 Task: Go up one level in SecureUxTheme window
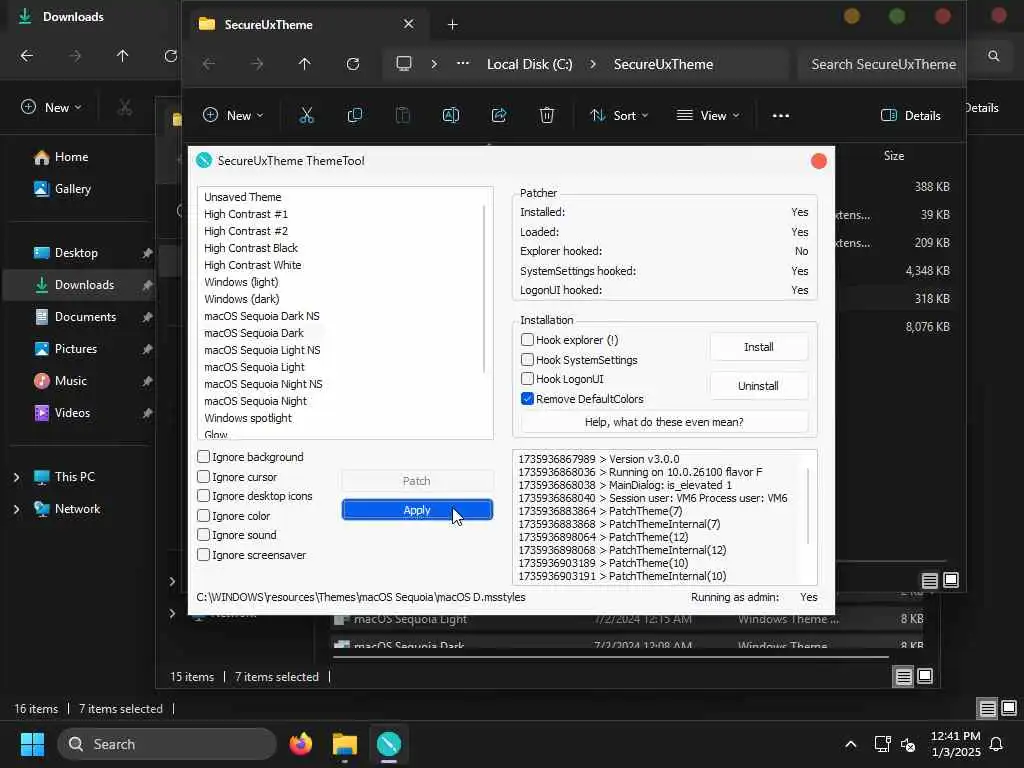(304, 64)
